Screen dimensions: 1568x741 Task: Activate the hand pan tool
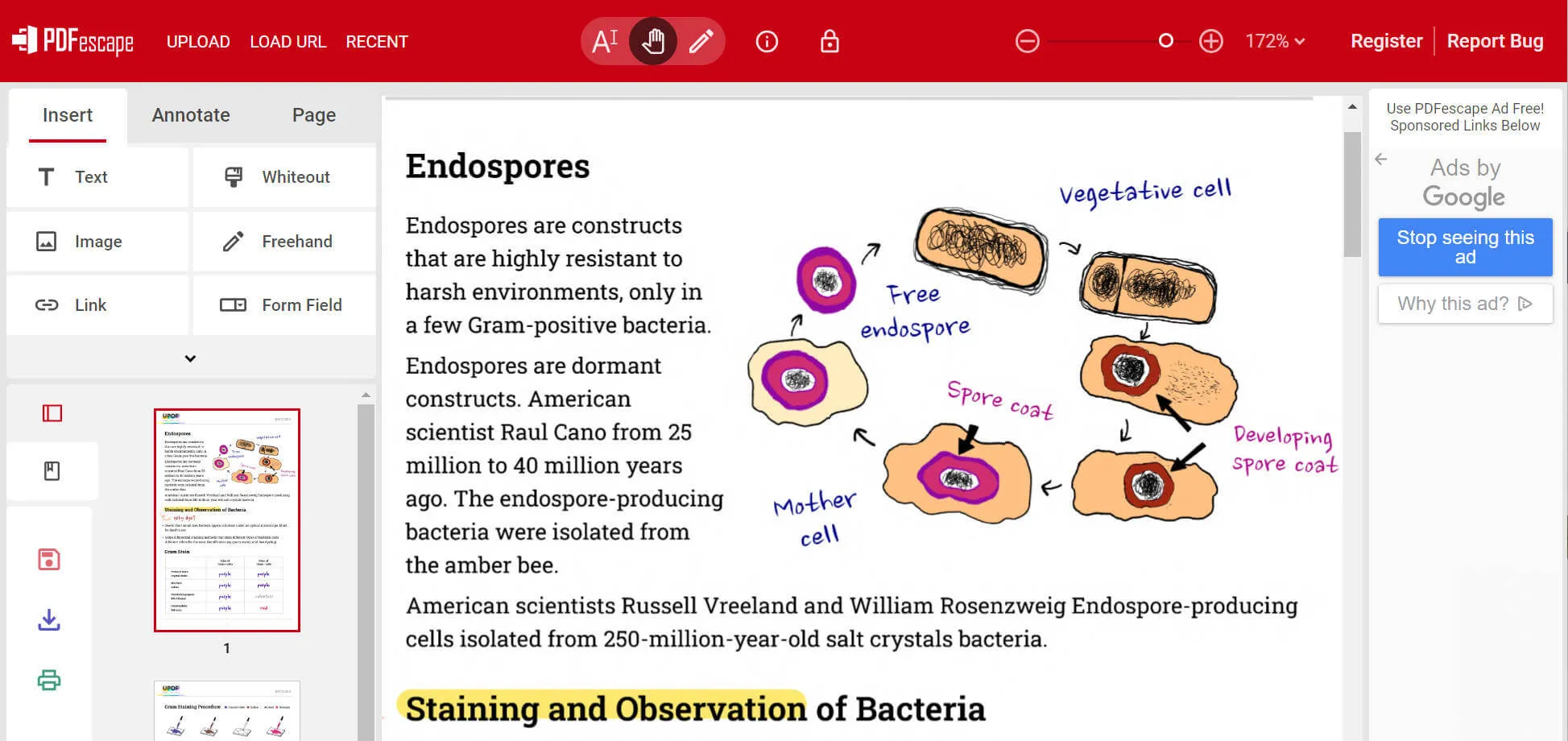653,41
